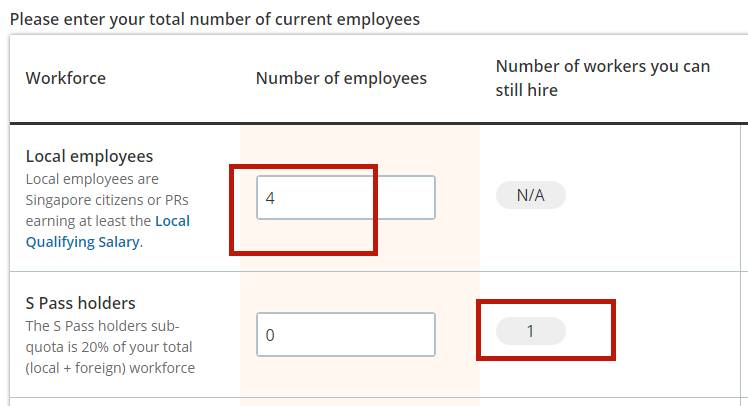This screenshot has width=748, height=406.
Task: Click the 'quota is 20% of your total' line
Action: [x=109, y=347]
